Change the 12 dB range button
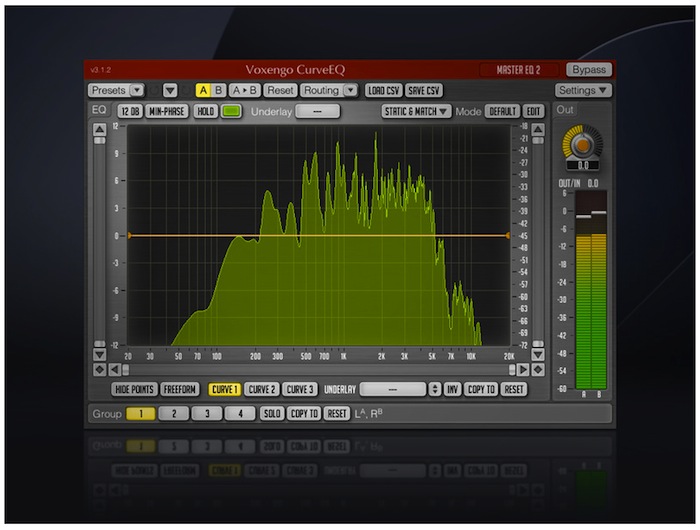This screenshot has width=700, height=530. [130, 111]
